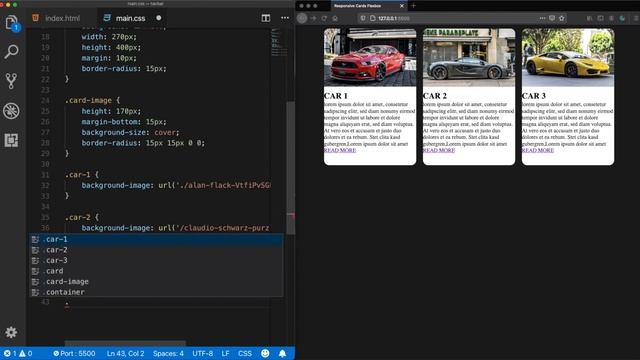This screenshot has height=360, width=640.
Task: Click the Pocket save icon in address bar
Action: click(x=552, y=18)
